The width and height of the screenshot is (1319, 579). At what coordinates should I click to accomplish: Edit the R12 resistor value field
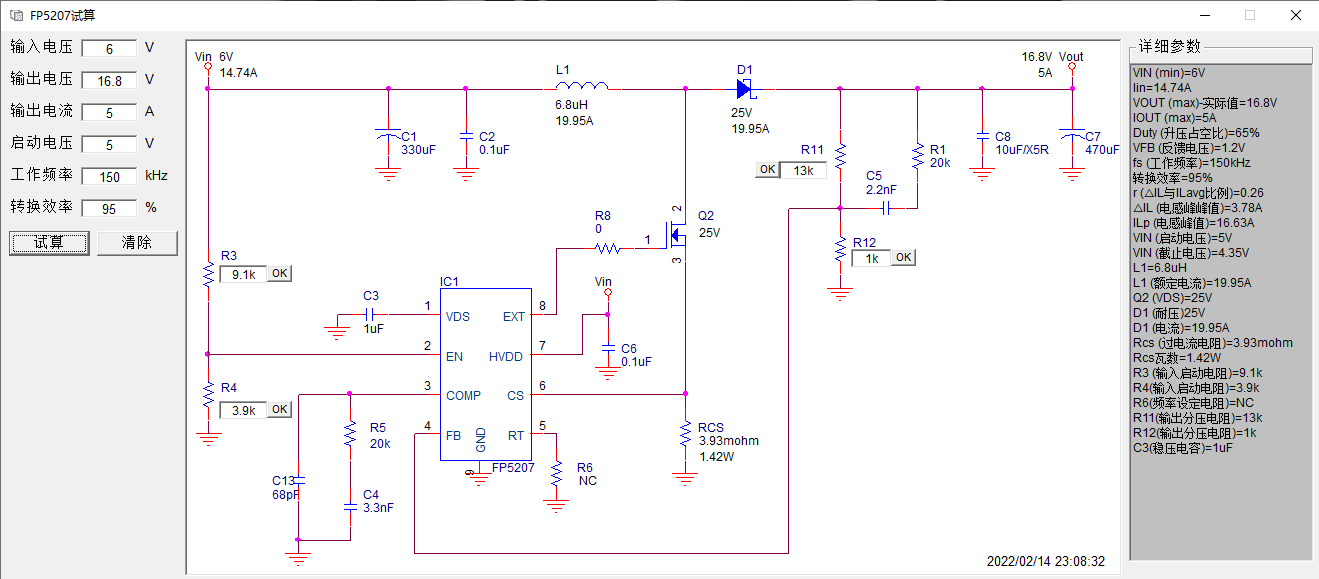tap(871, 258)
